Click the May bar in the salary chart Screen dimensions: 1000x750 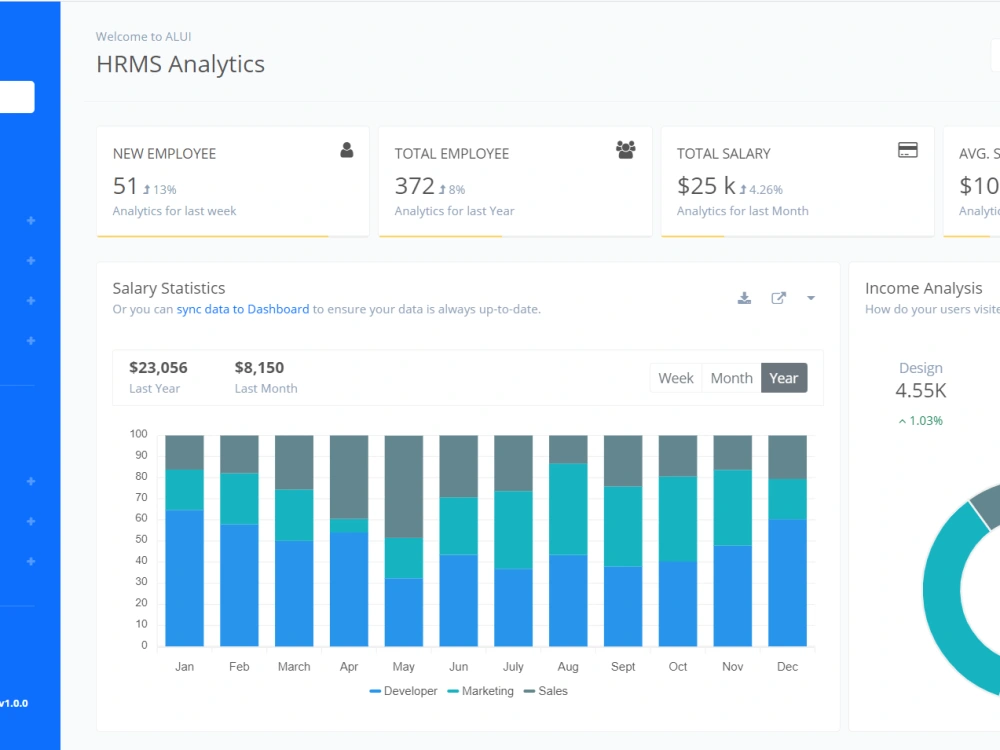pos(404,541)
